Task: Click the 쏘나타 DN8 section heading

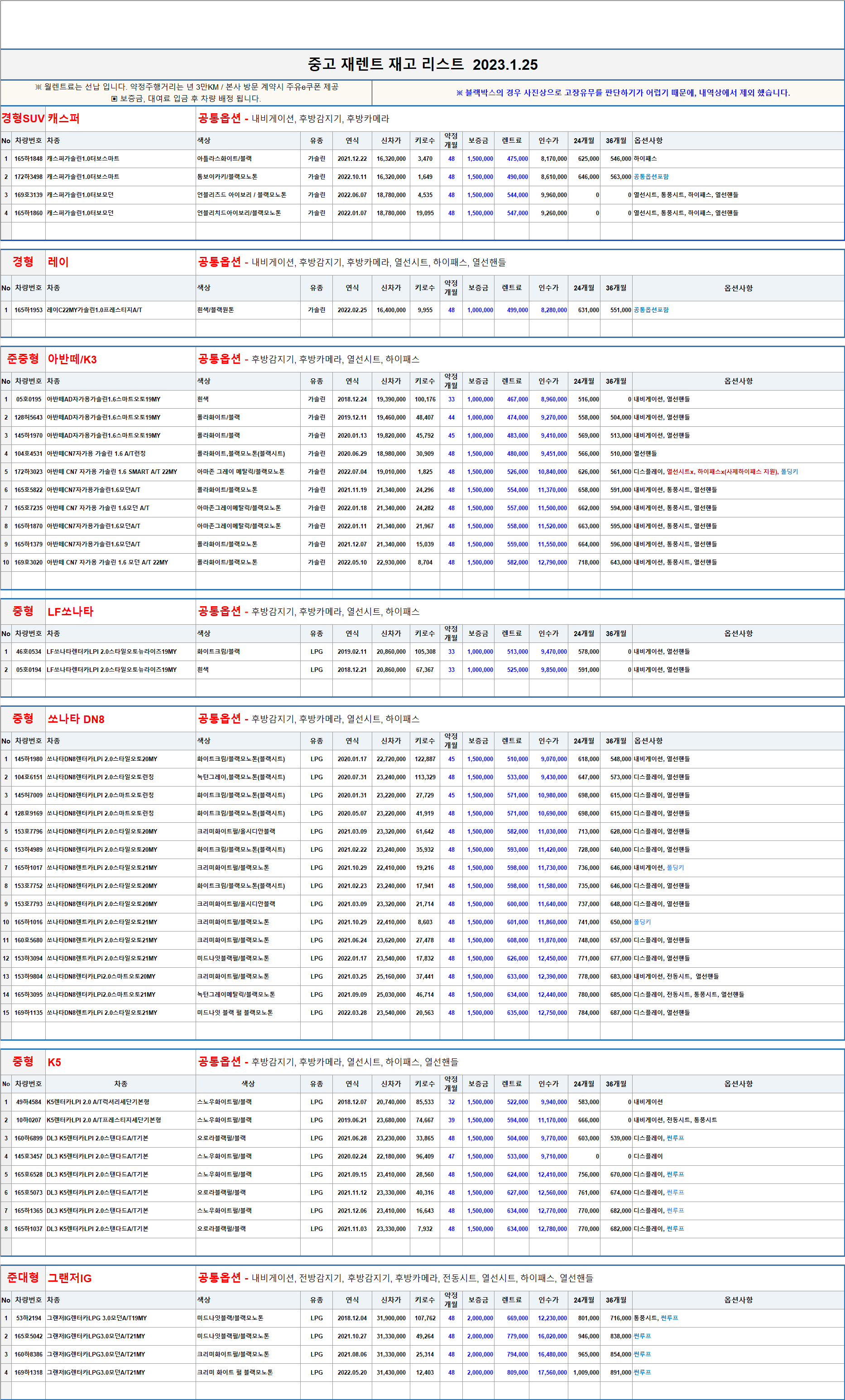Action: pos(76,719)
